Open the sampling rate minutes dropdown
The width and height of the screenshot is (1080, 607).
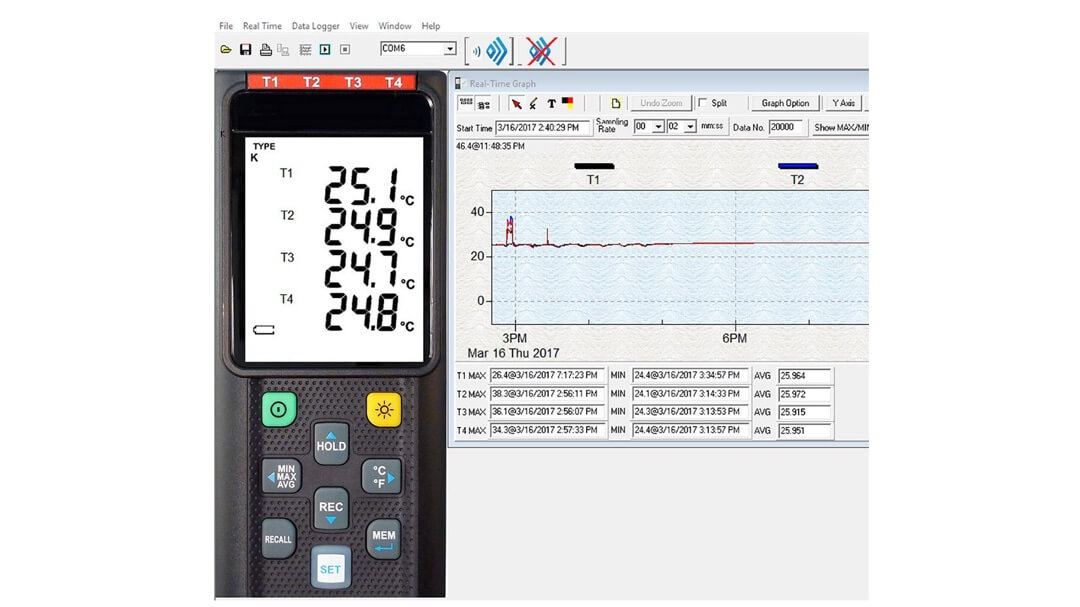pos(658,127)
